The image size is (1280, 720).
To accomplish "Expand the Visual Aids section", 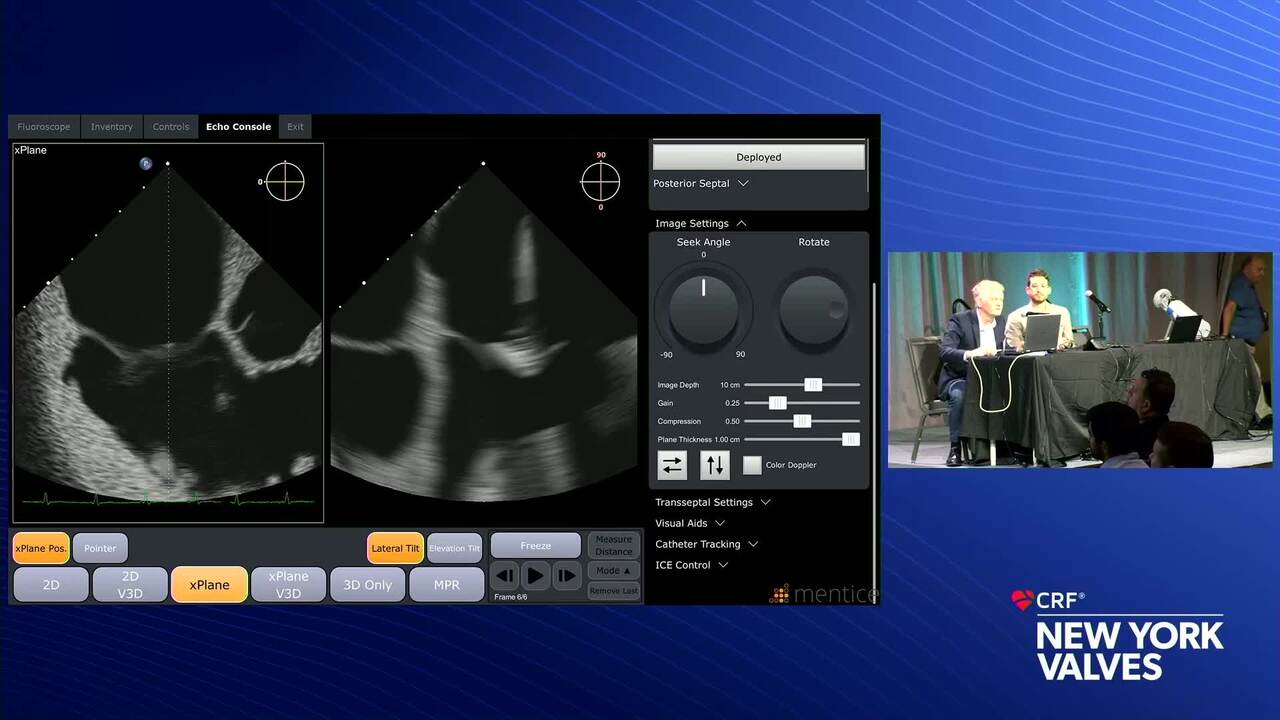I will coord(689,523).
